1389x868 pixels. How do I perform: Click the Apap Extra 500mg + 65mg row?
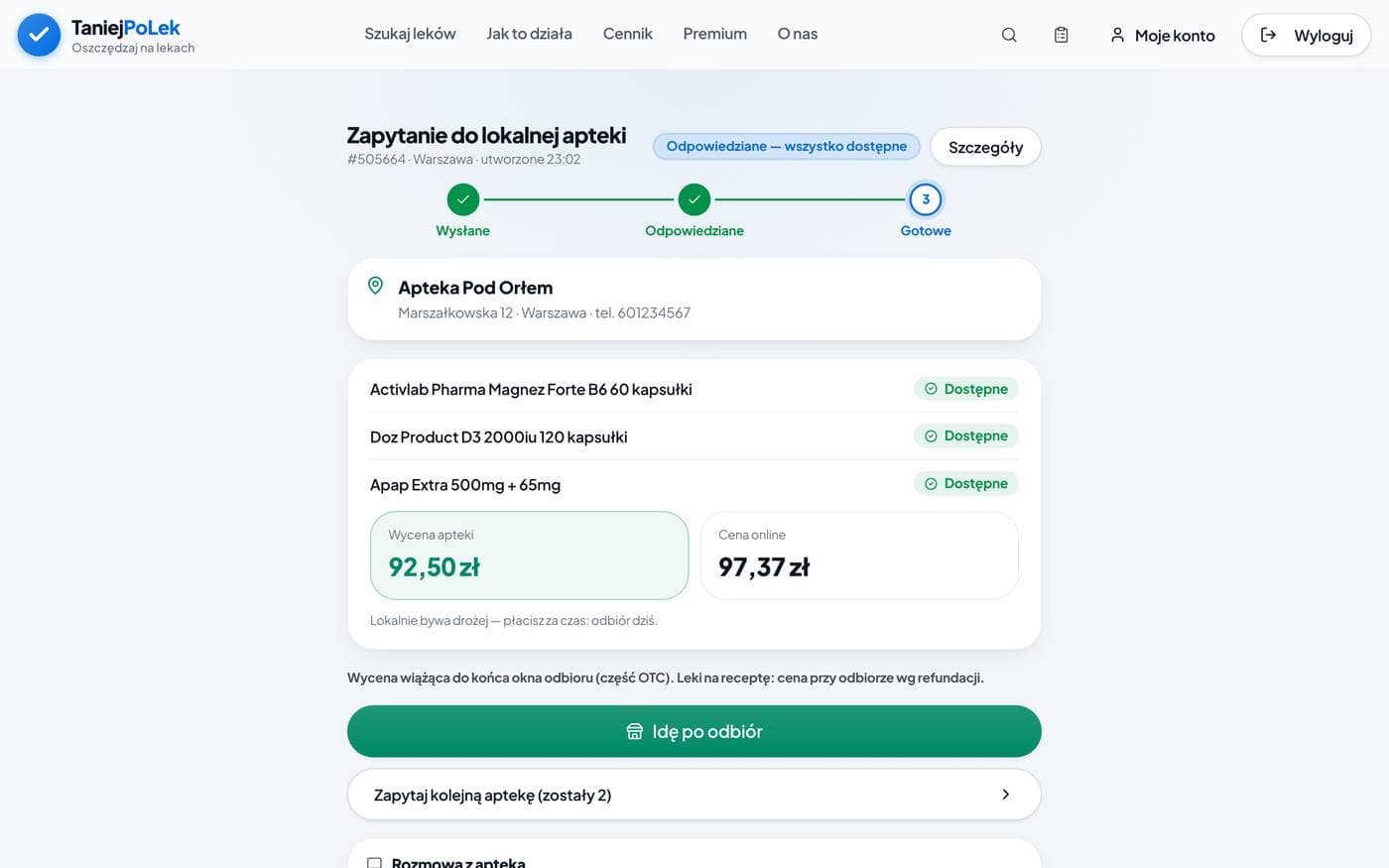694,484
